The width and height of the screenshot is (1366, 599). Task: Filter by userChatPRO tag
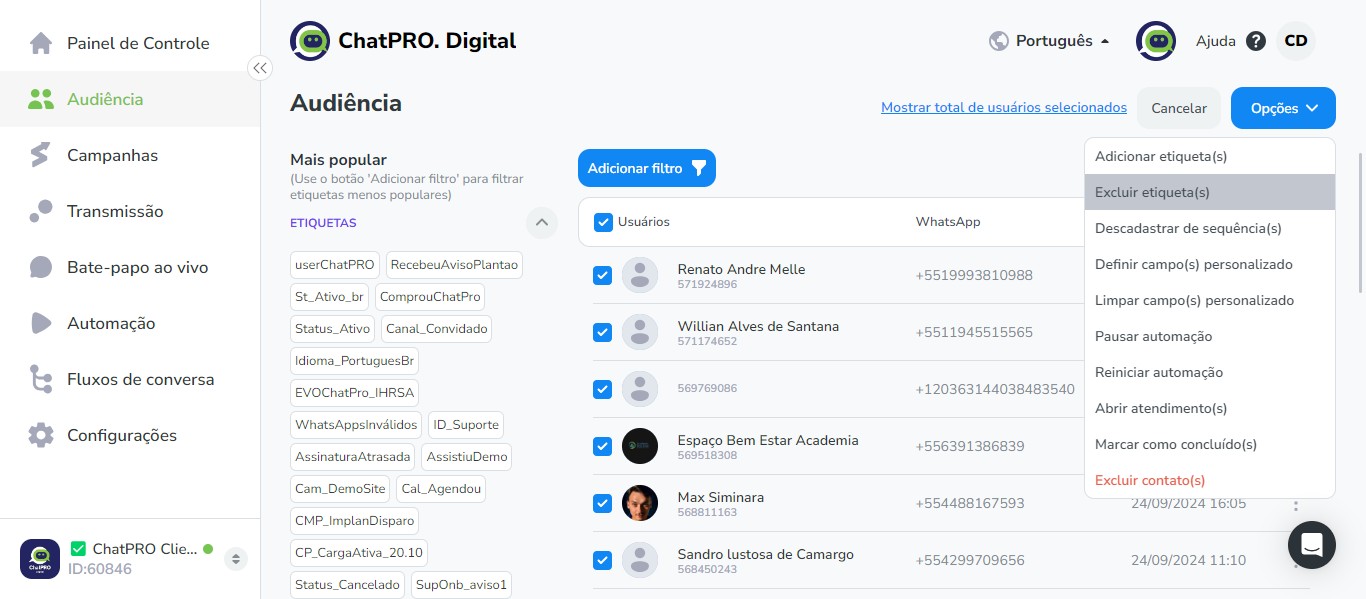[335, 265]
